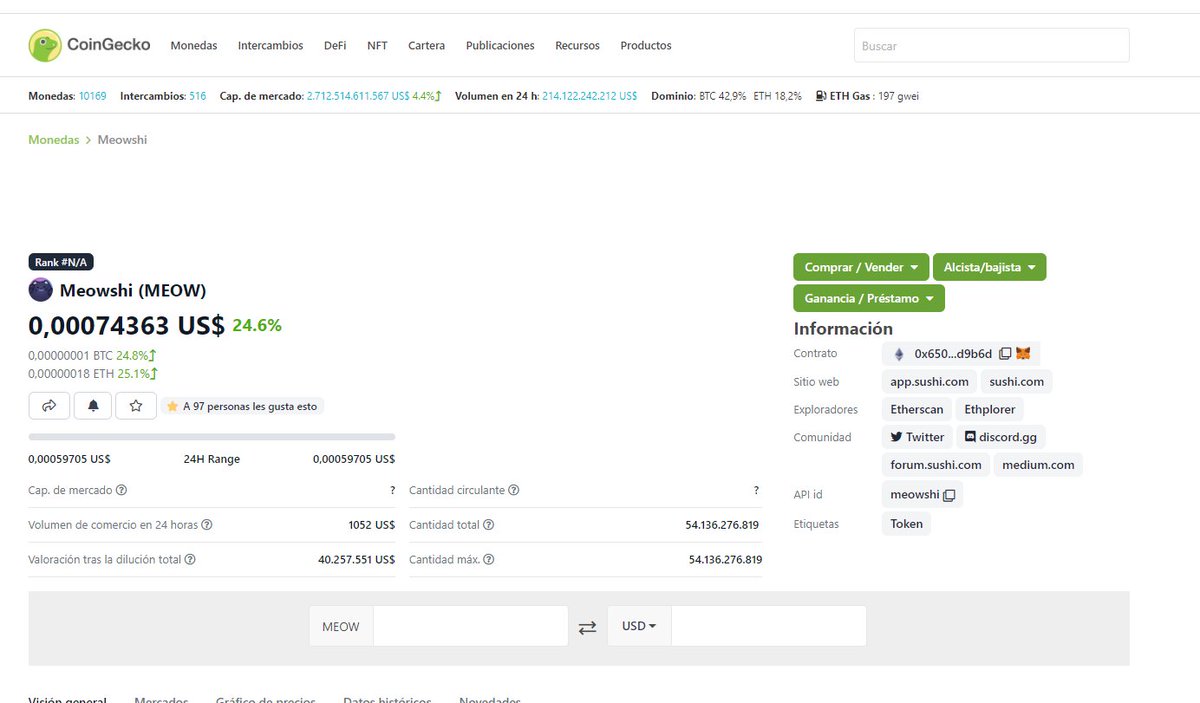Open the USD currency dropdown

(639, 626)
